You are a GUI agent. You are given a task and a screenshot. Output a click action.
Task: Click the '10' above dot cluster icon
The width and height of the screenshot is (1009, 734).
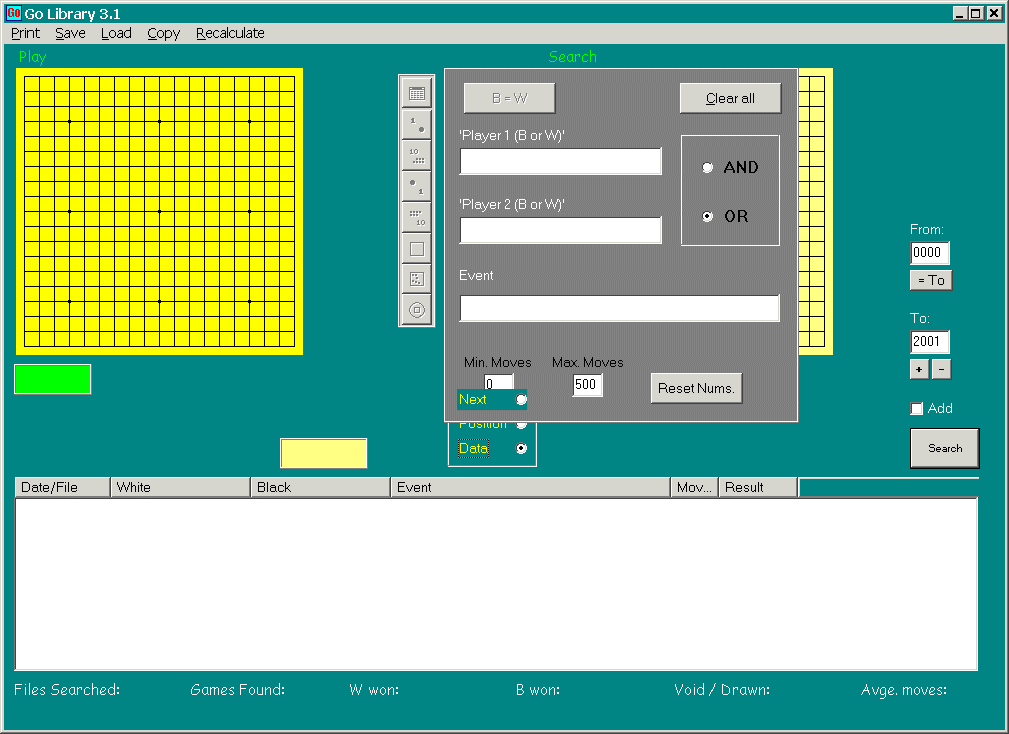[417, 155]
